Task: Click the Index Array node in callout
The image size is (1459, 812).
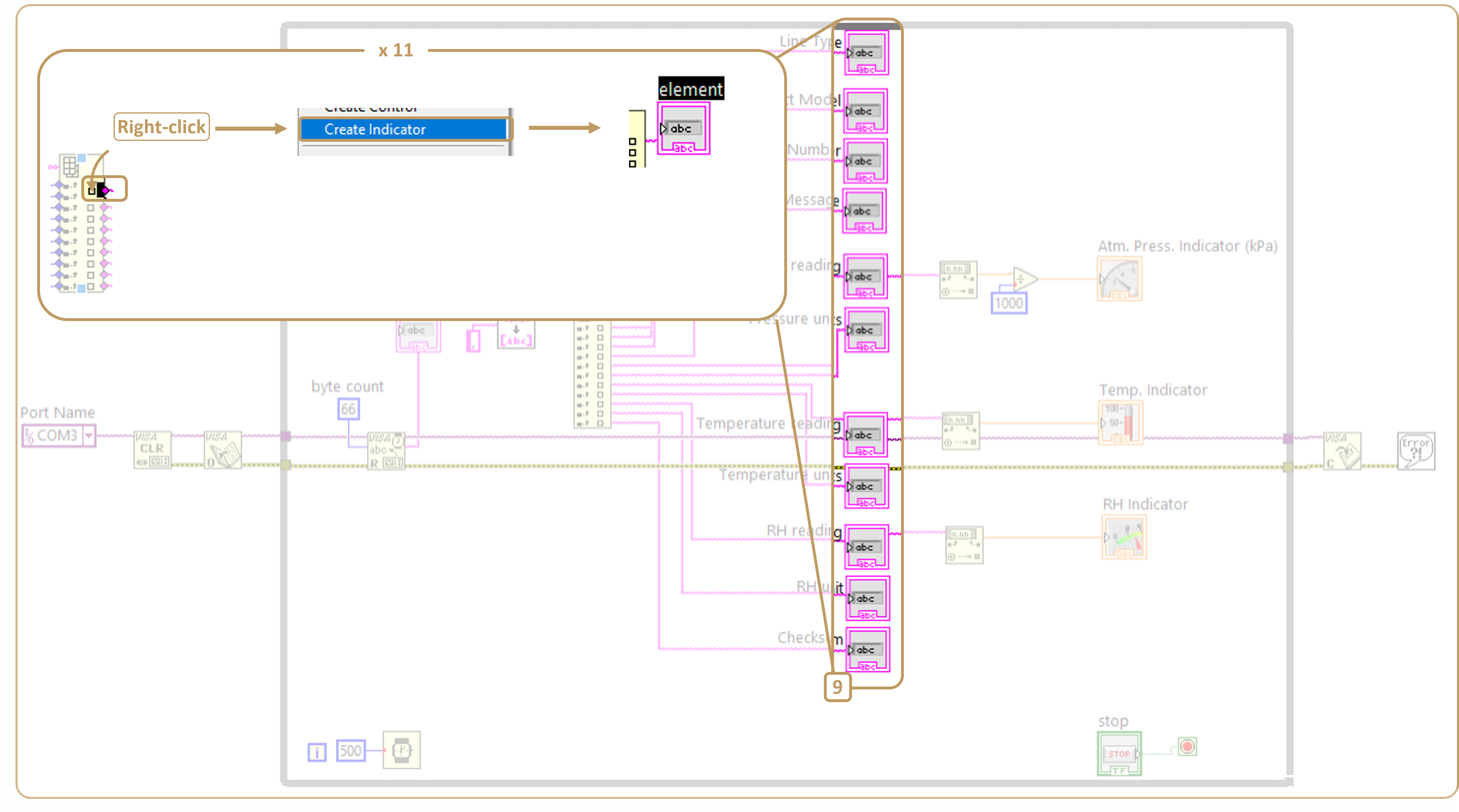Action: [82, 223]
